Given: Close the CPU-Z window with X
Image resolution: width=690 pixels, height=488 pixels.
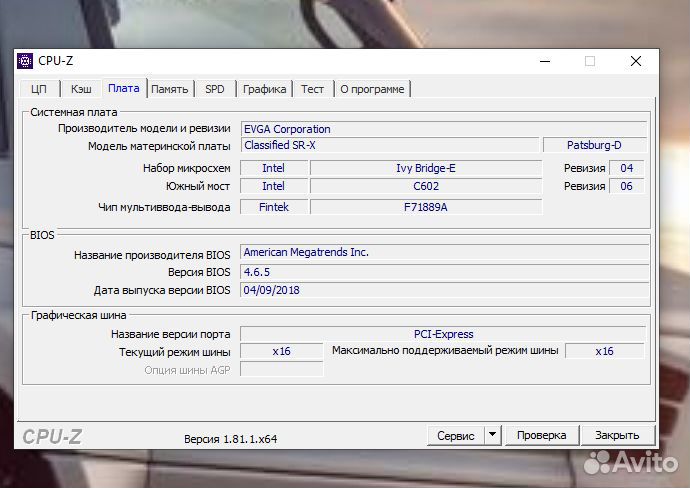Looking at the screenshot, I should (x=636, y=61).
